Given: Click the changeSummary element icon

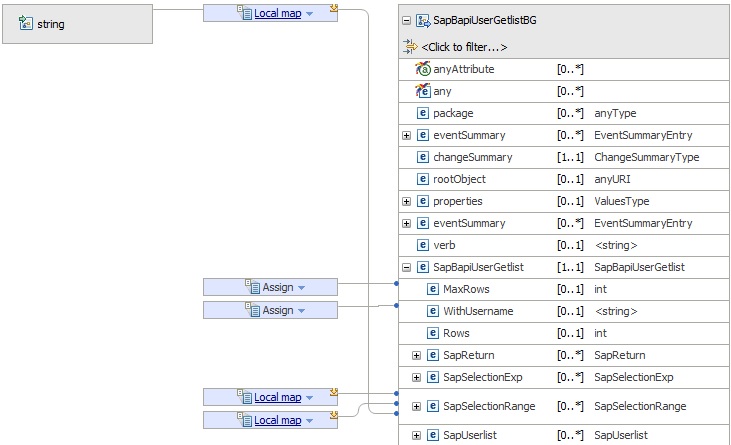Looking at the screenshot, I should point(423,157).
